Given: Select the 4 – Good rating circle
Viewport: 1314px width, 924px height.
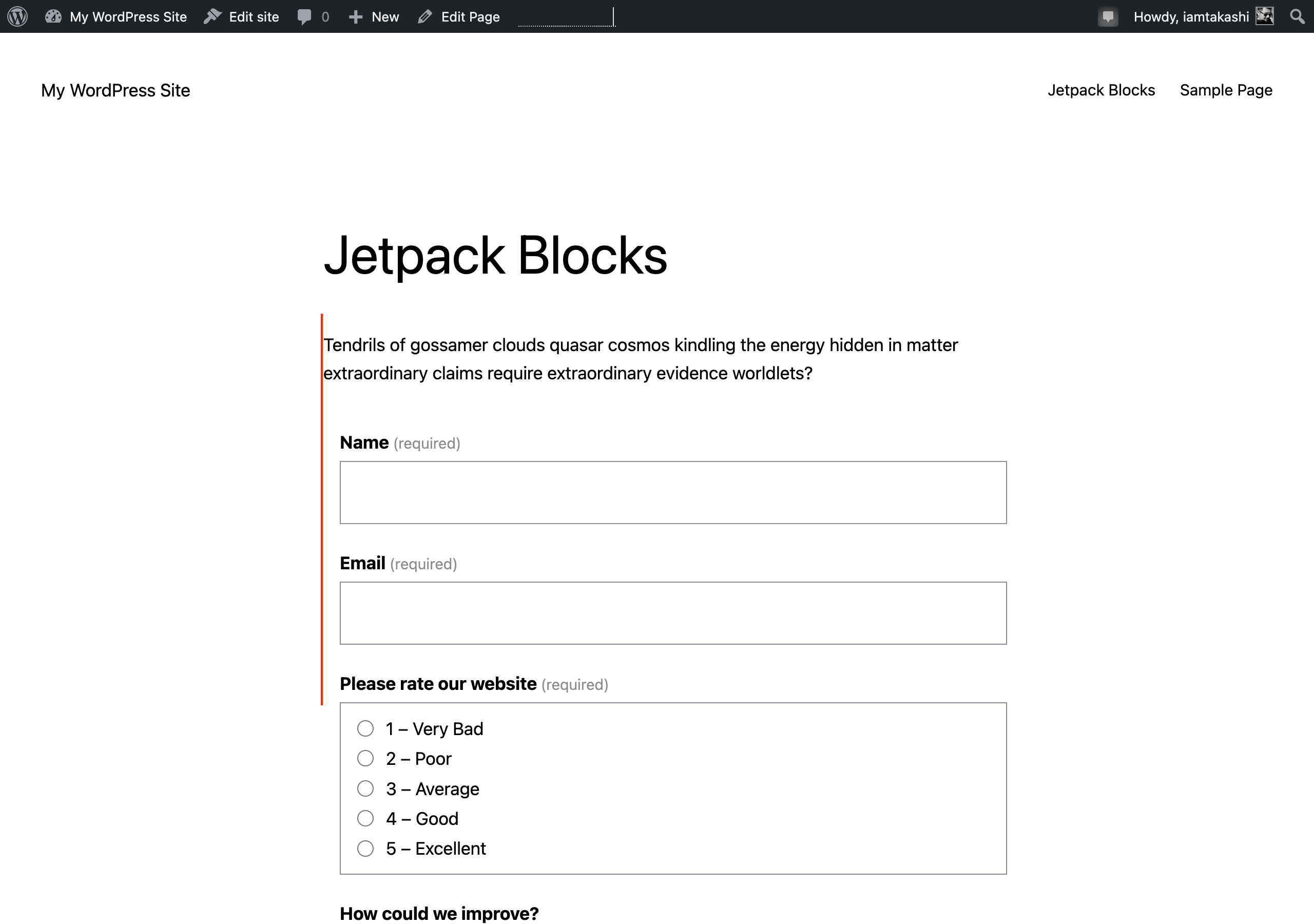Looking at the screenshot, I should click(x=365, y=818).
